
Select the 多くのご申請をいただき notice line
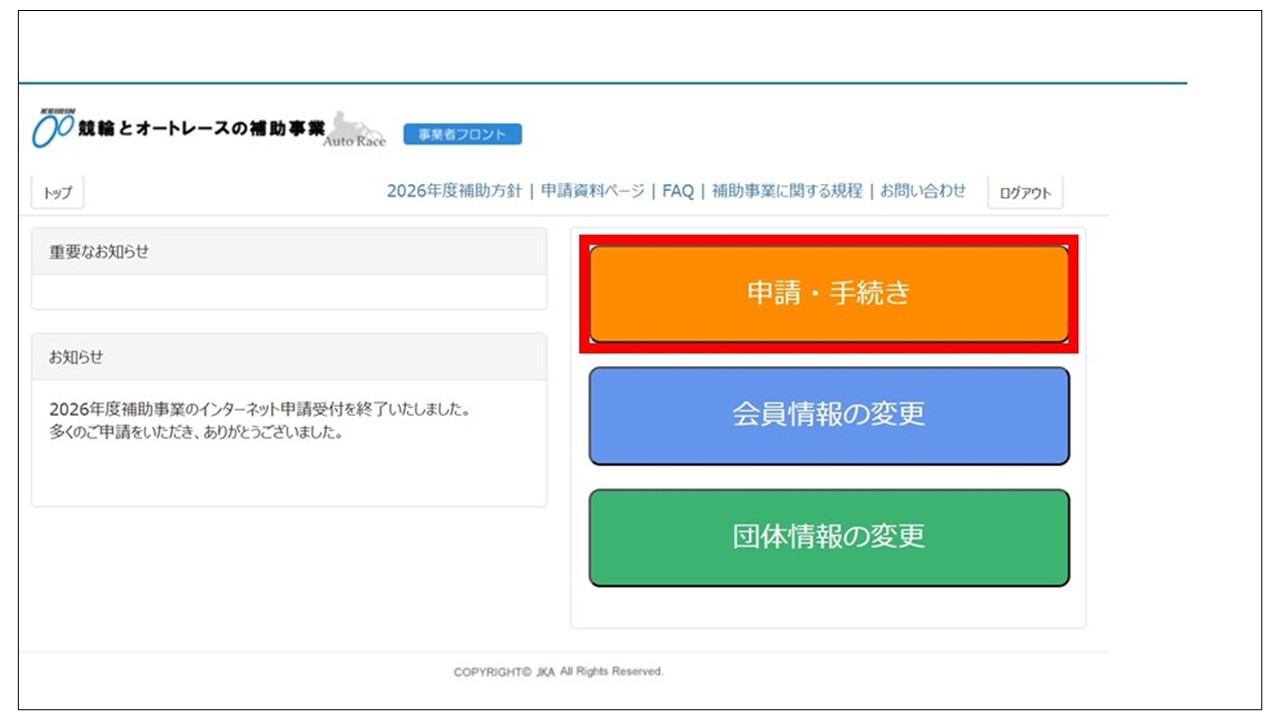click(197, 434)
